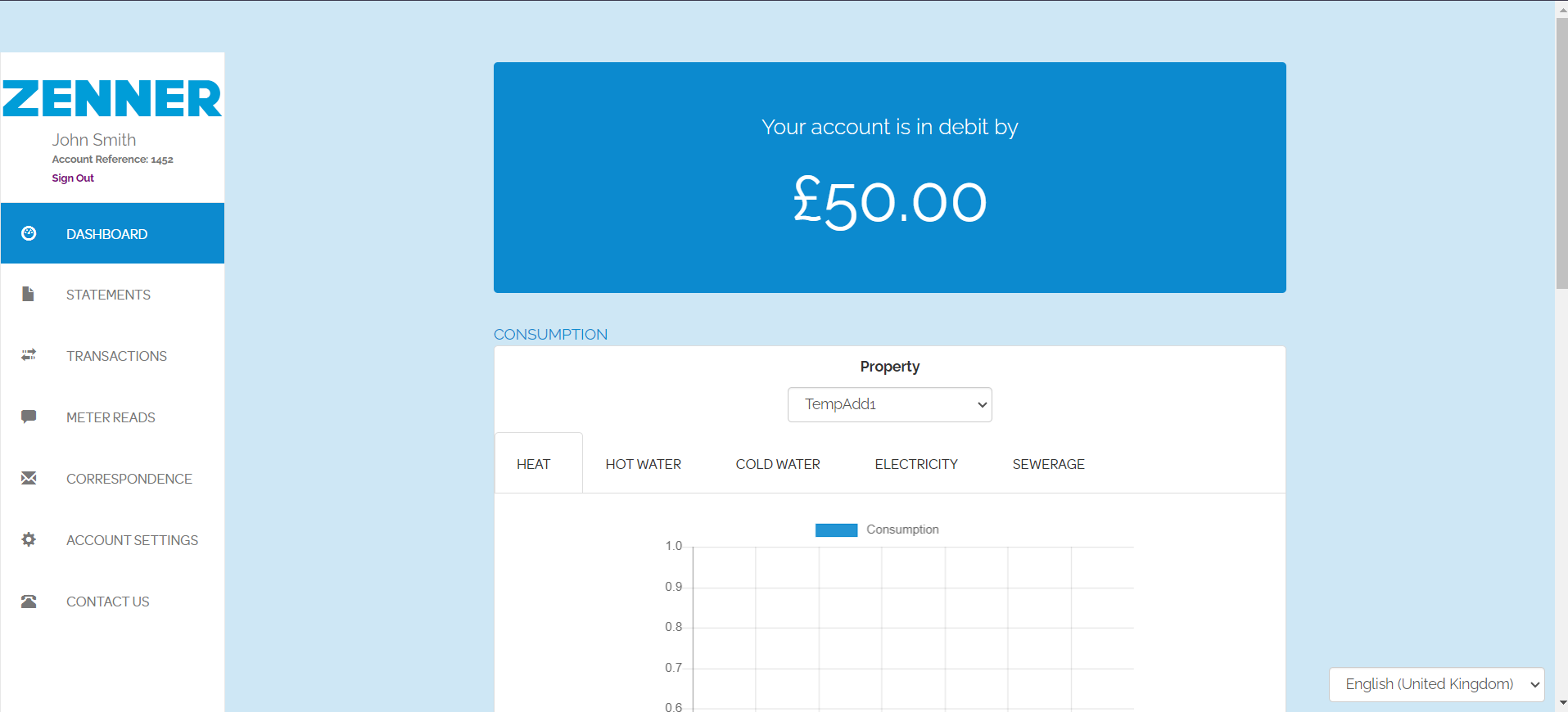1568x712 pixels.
Task: Click the Transactions arrows icon
Action: click(29, 355)
